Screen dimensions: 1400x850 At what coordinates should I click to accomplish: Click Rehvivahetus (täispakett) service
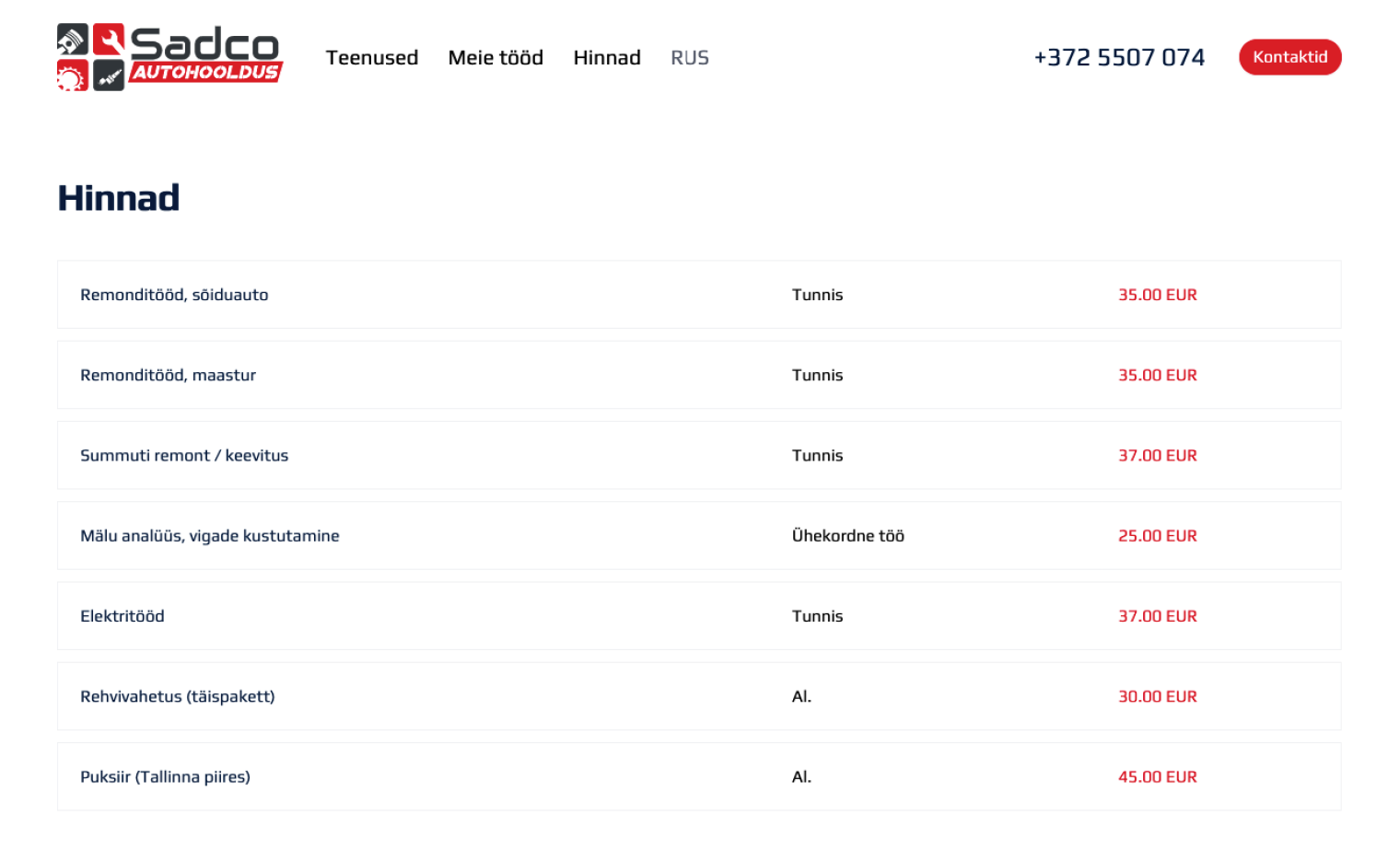178,696
